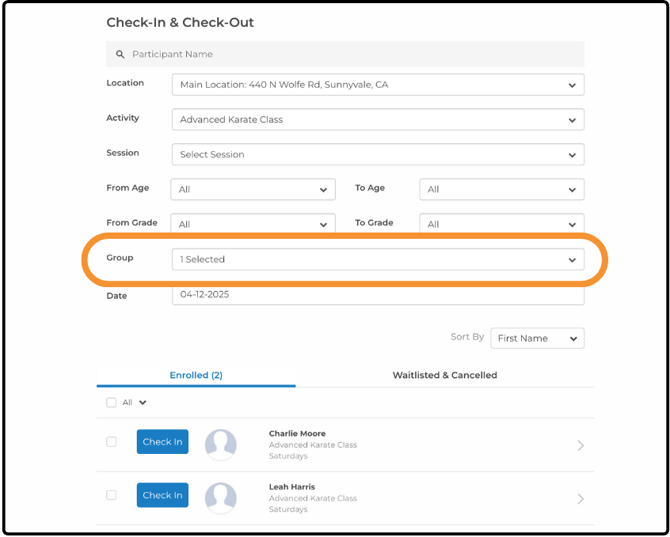Image resolution: width=670 pixels, height=537 pixels.
Task: Open the Group dropdown showing 1 Selected
Action: tap(378, 259)
